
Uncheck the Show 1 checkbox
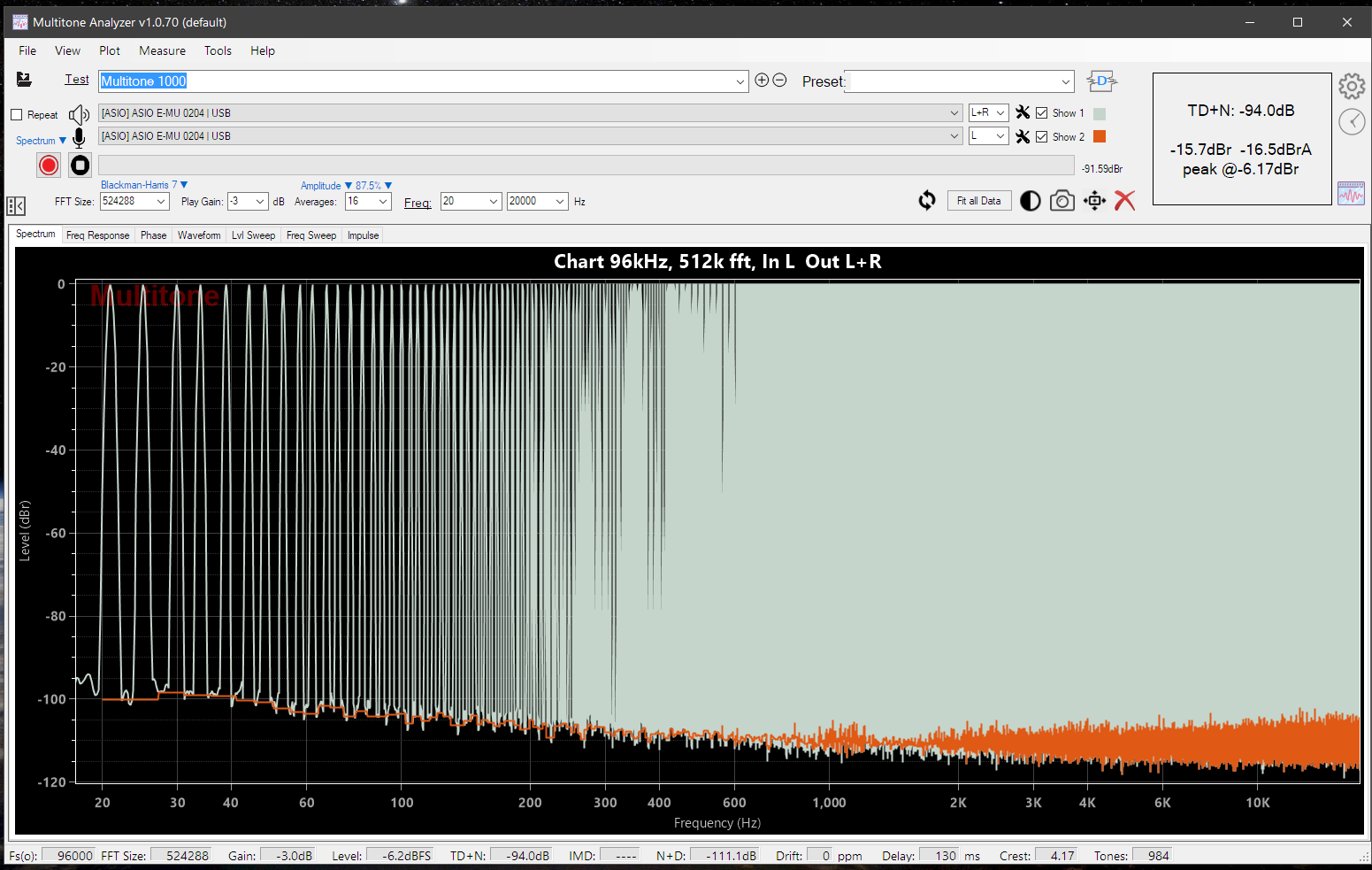pyautogui.click(x=1042, y=113)
